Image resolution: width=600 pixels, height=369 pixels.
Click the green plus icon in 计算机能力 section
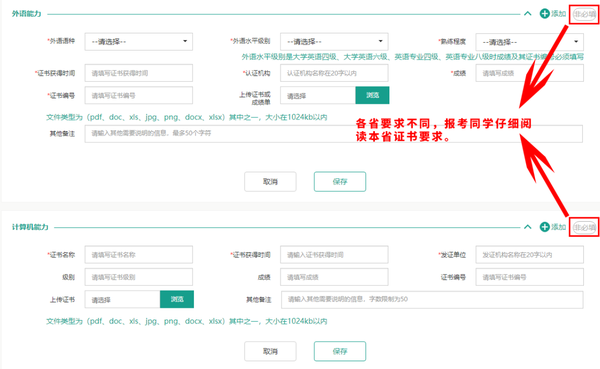[545, 227]
